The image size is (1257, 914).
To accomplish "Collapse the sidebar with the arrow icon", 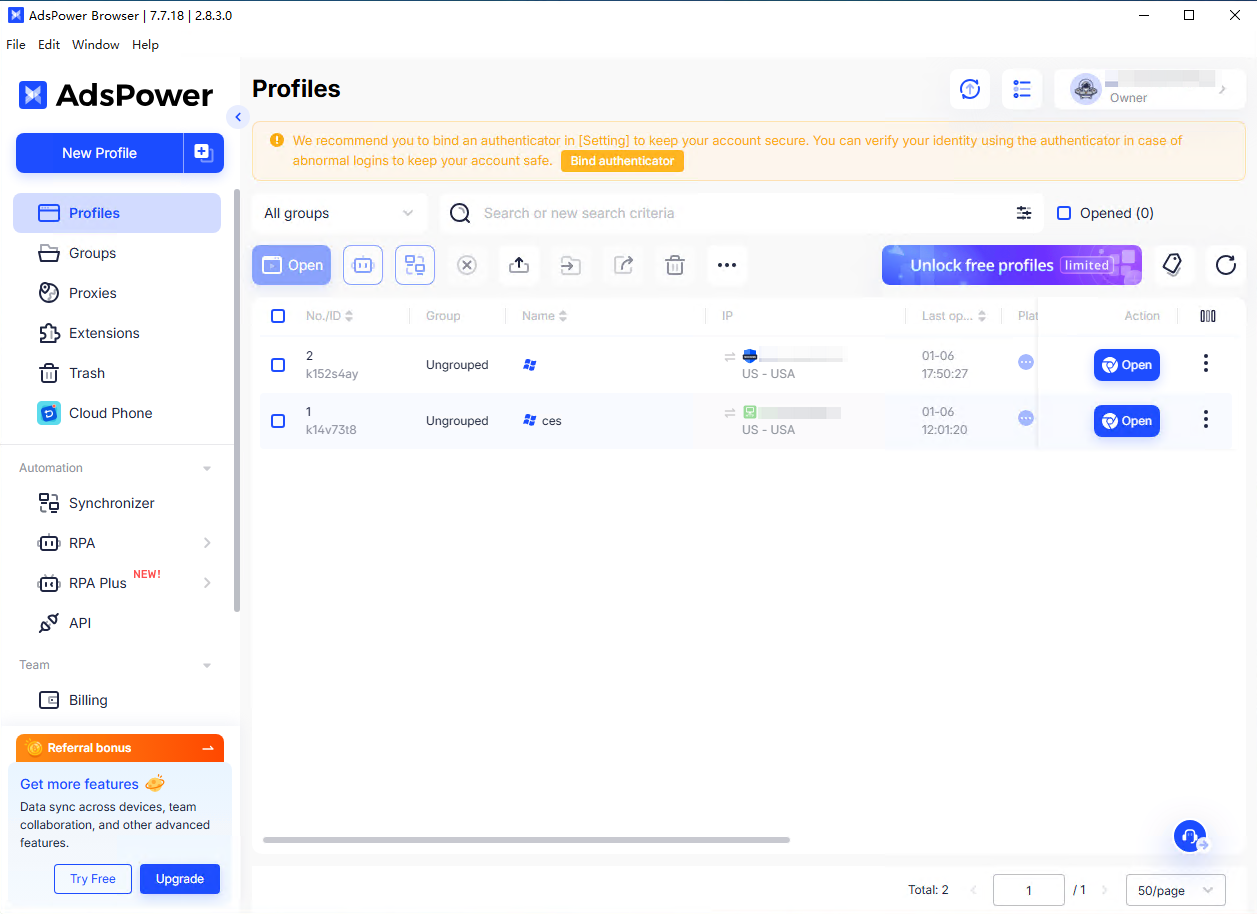I will click(237, 117).
